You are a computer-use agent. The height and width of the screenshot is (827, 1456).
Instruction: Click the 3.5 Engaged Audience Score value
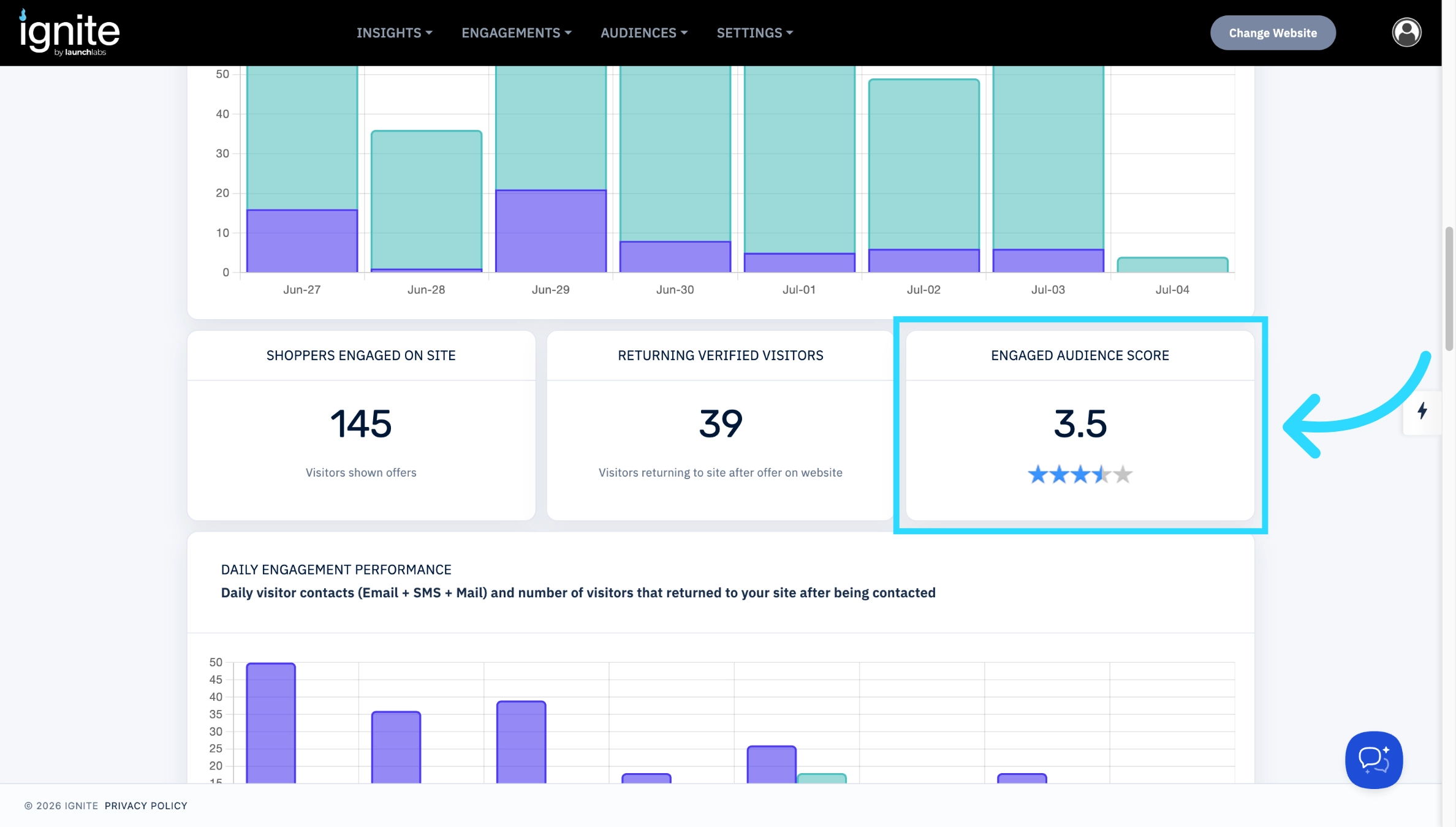(x=1080, y=423)
